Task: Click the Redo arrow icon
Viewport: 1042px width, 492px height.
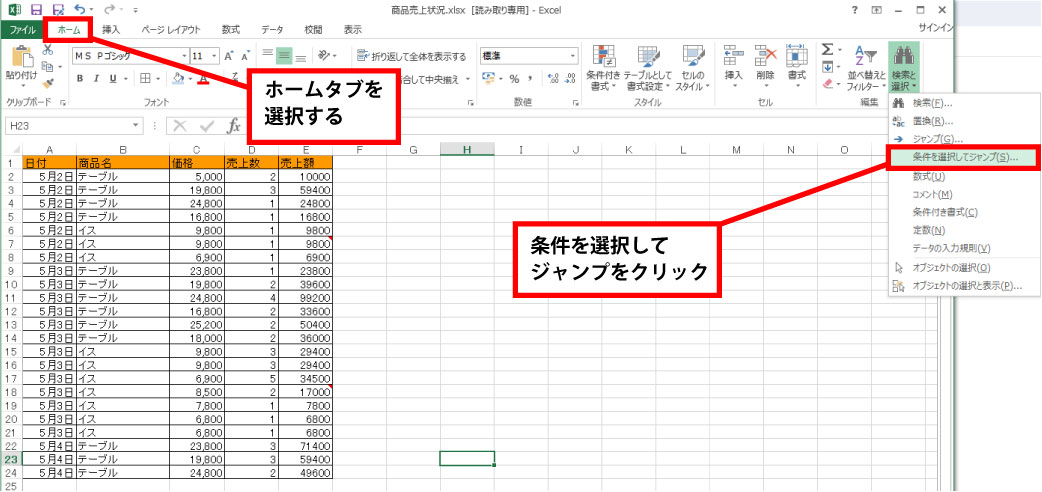Action: (x=111, y=10)
